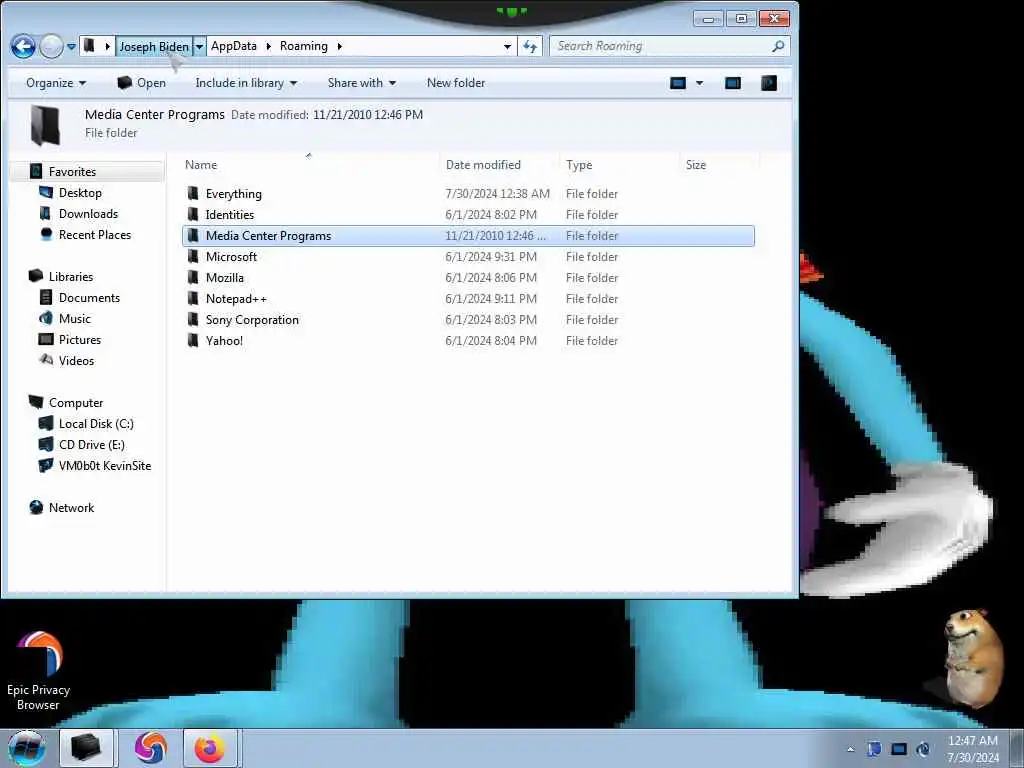The image size is (1024, 768).
Task: Click the search magnifier icon
Action: click(778, 46)
